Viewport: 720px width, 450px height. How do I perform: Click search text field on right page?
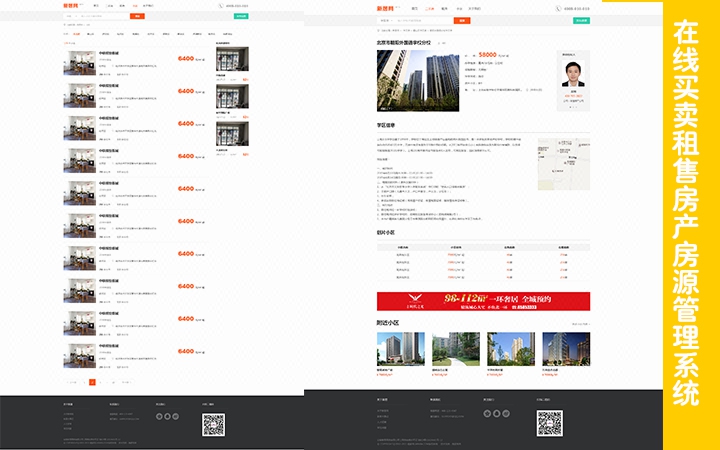point(424,21)
